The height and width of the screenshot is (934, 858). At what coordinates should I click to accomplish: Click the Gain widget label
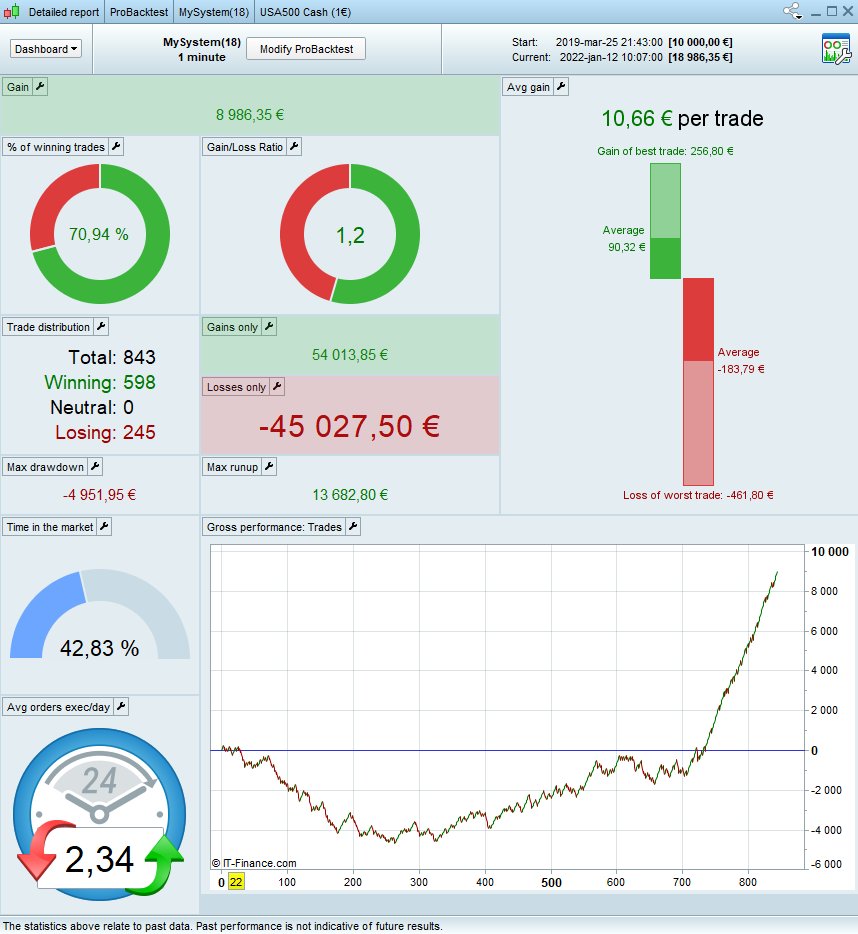18,87
